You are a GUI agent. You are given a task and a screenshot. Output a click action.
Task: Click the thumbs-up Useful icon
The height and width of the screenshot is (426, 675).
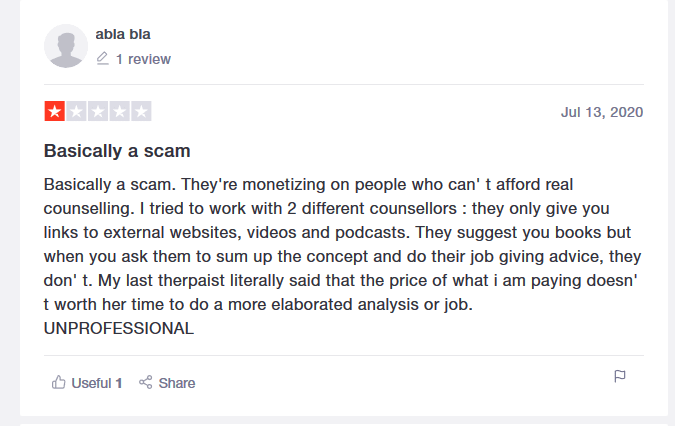coord(59,382)
